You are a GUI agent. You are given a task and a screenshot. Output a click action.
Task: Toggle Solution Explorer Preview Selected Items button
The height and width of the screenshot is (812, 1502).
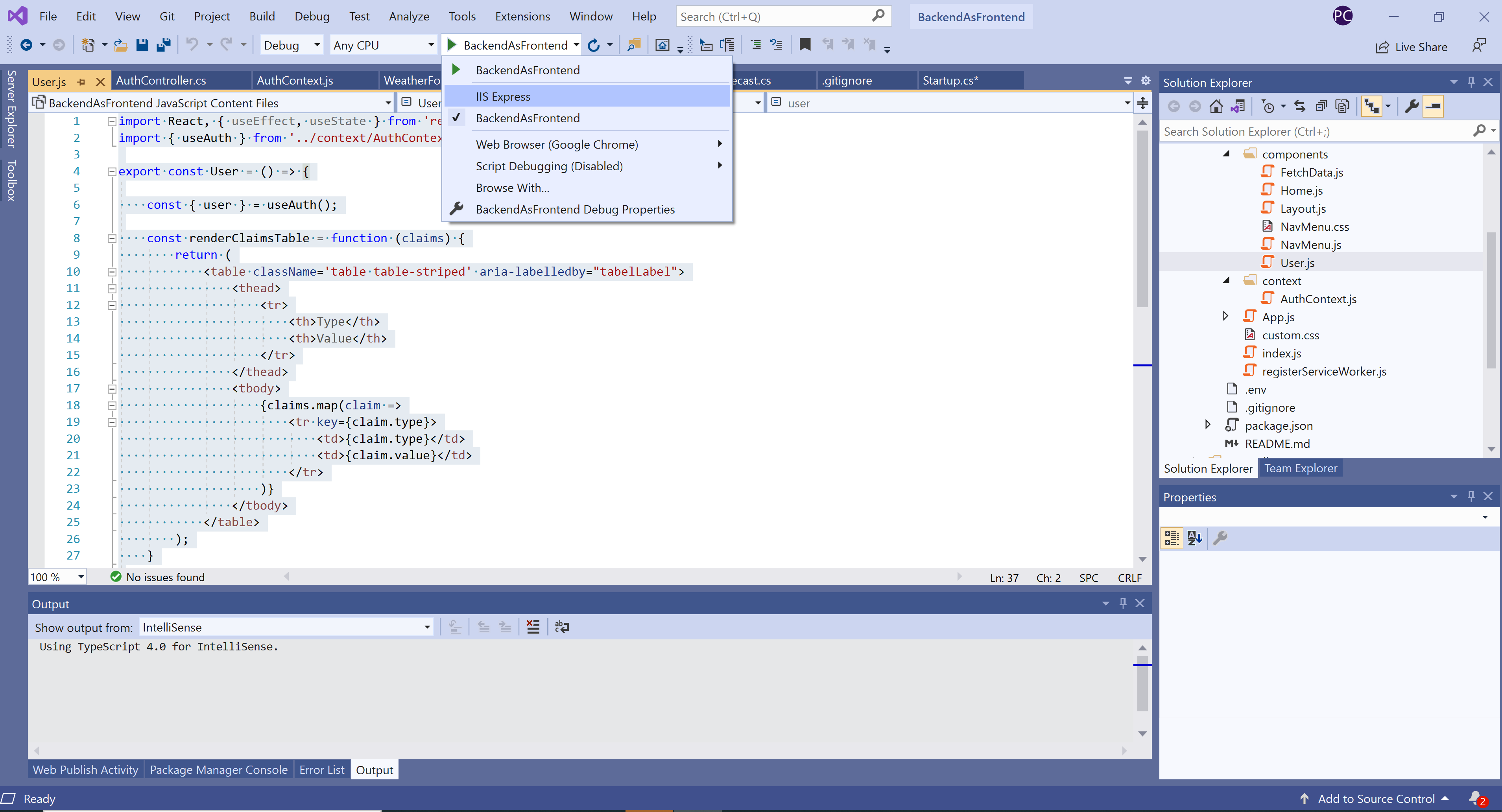[x=1433, y=106]
